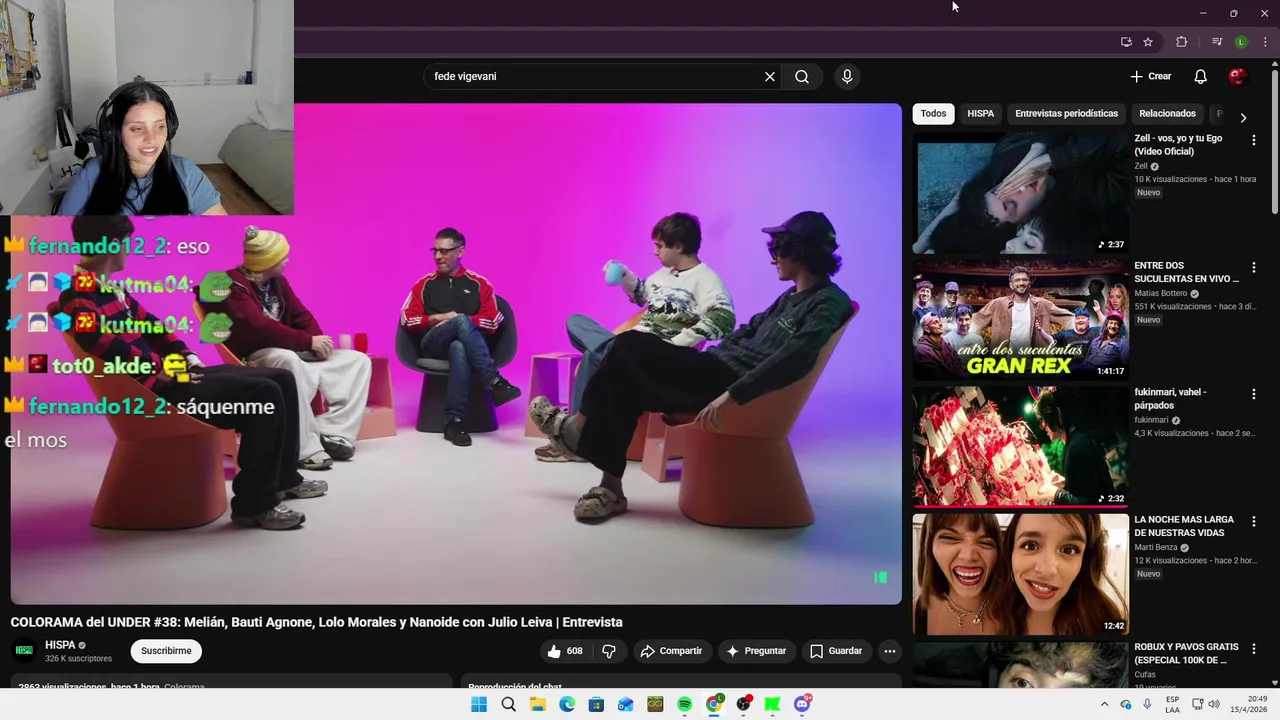Open LA NOCHE MAS LARGA thumbnail
The width and height of the screenshot is (1280, 720).
click(x=1020, y=574)
